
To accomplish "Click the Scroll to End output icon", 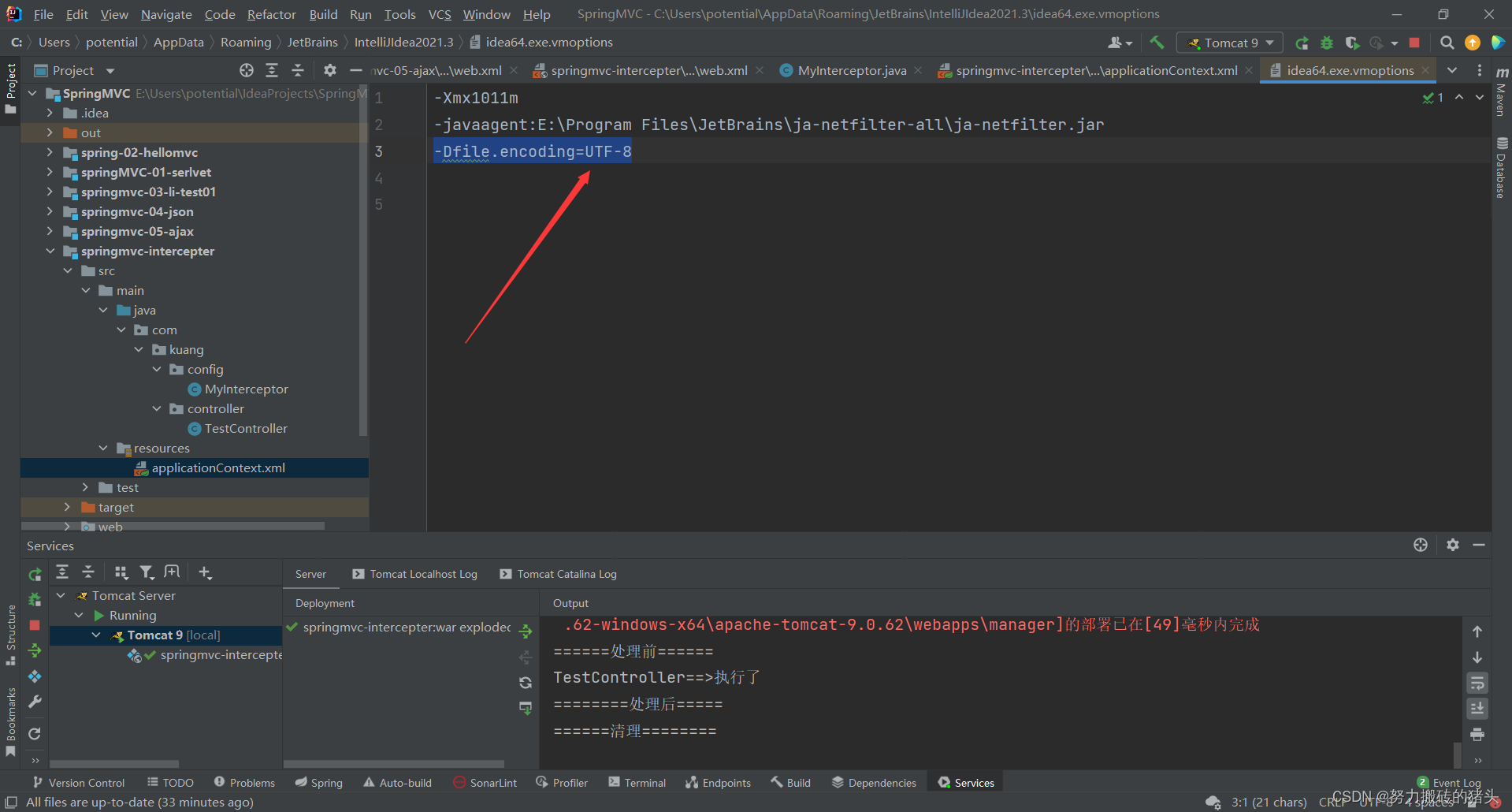I will pos(1477,709).
